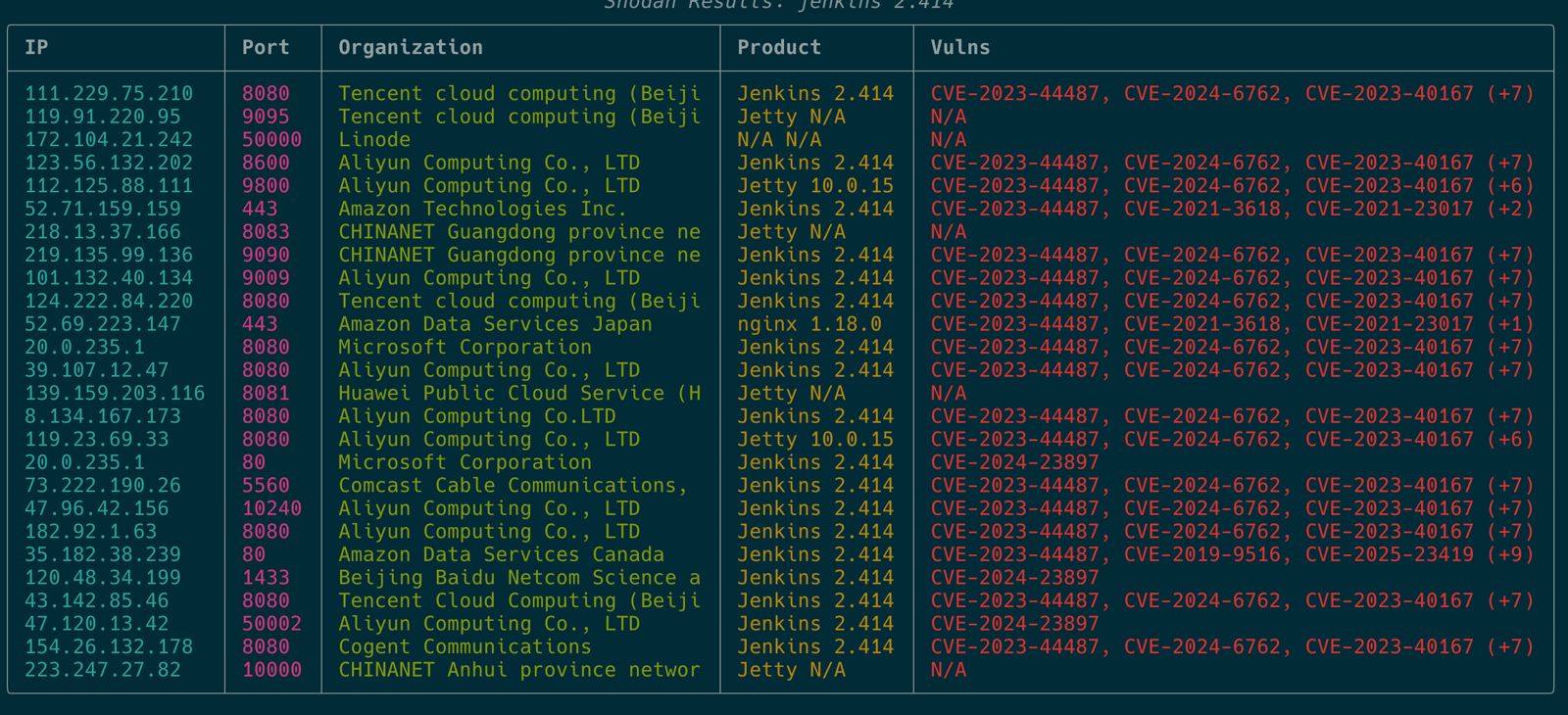Click port value 10240
This screenshot has height=715, width=1568.
271,508
